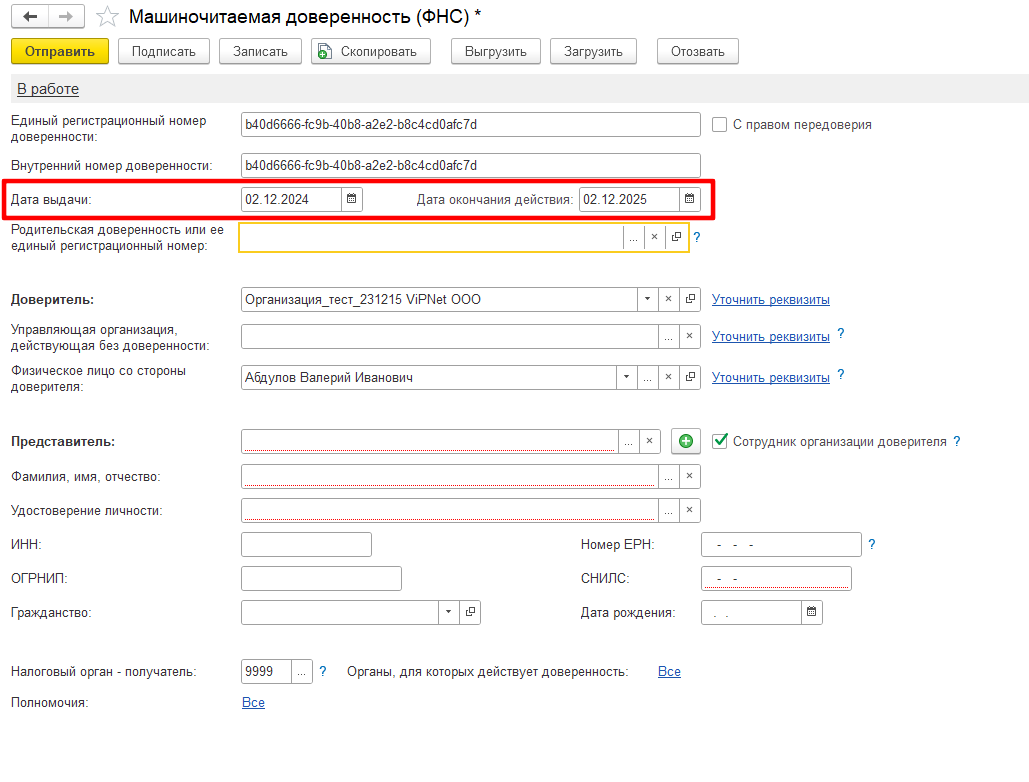Open the В работе status link
Viewport: 1029px width, 782px height.
(48, 90)
